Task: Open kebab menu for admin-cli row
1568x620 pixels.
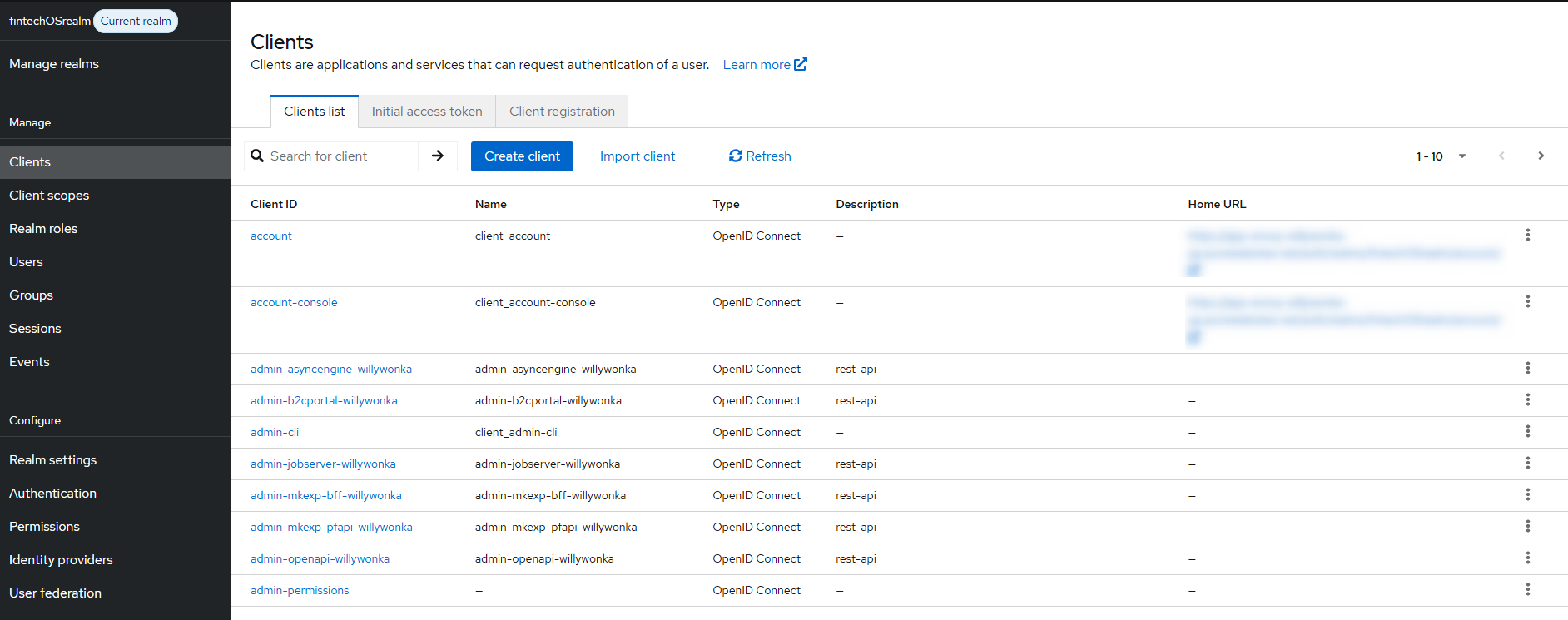Action: (x=1527, y=432)
